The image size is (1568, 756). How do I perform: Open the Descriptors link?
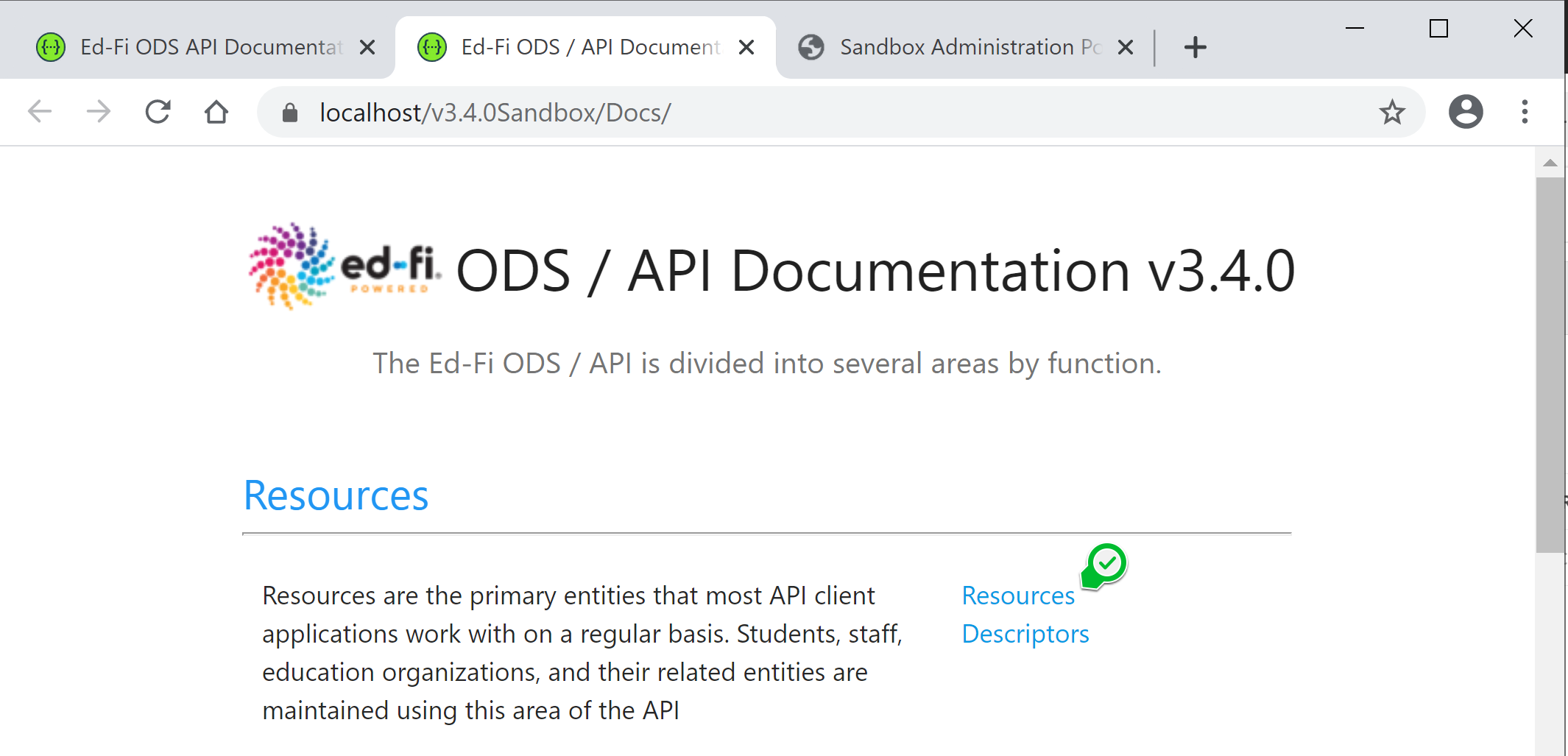(x=1025, y=634)
